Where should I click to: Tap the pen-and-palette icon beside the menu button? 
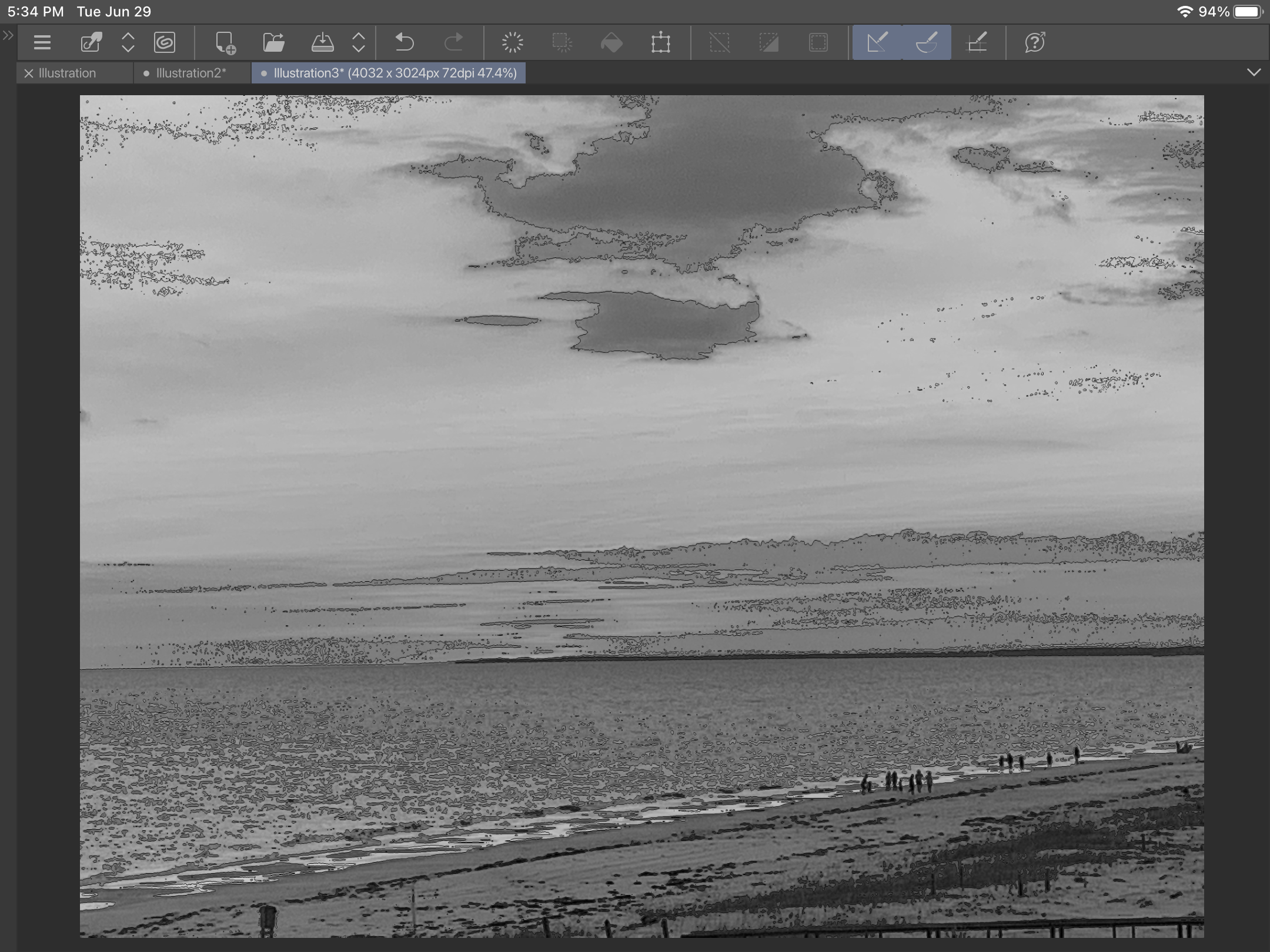(x=91, y=42)
